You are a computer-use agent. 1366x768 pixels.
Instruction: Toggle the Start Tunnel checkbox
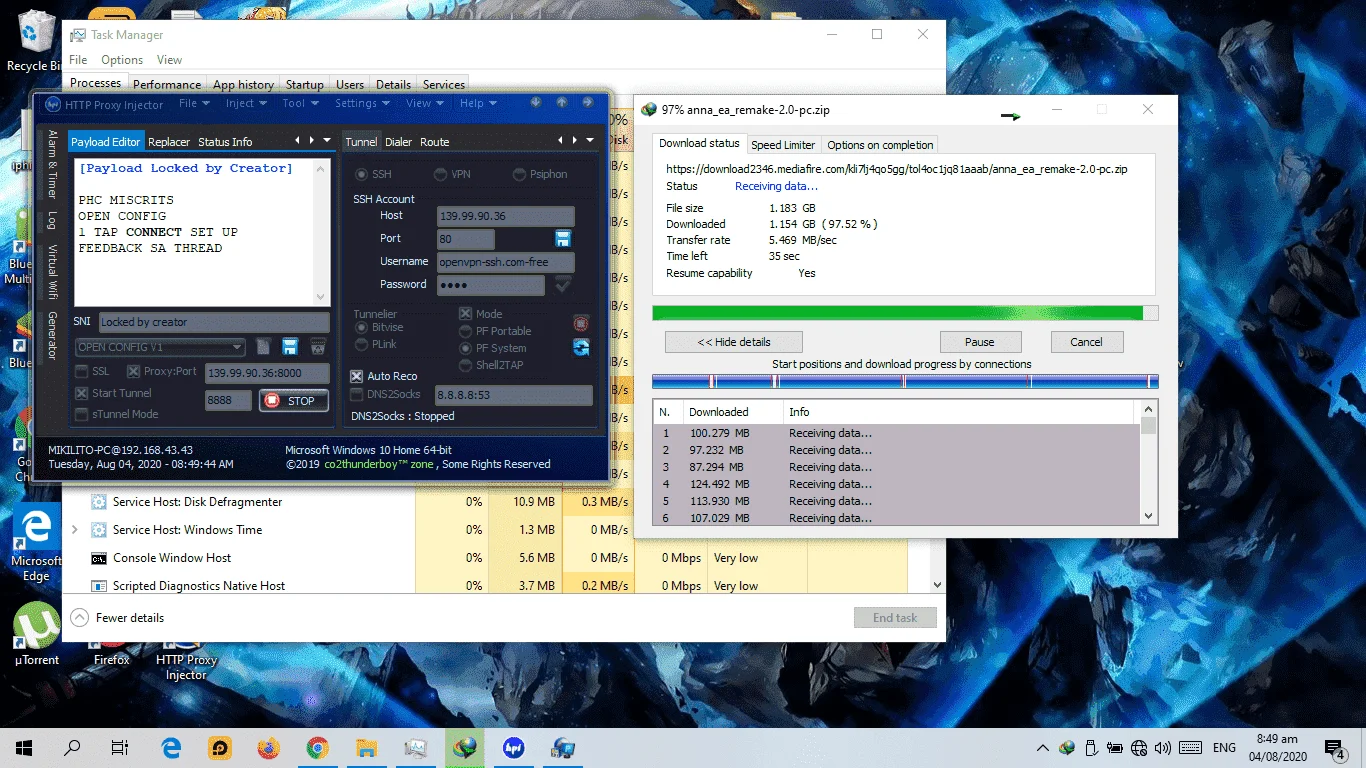(x=114, y=393)
